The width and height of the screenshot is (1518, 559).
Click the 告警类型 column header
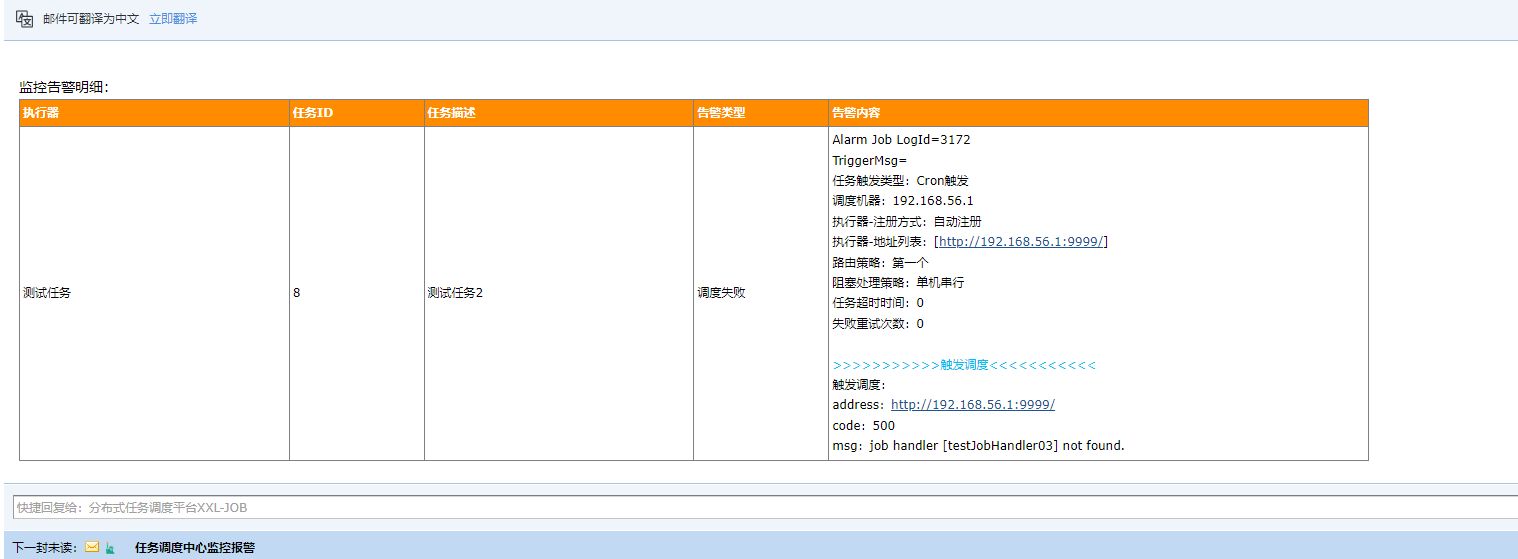[761, 113]
